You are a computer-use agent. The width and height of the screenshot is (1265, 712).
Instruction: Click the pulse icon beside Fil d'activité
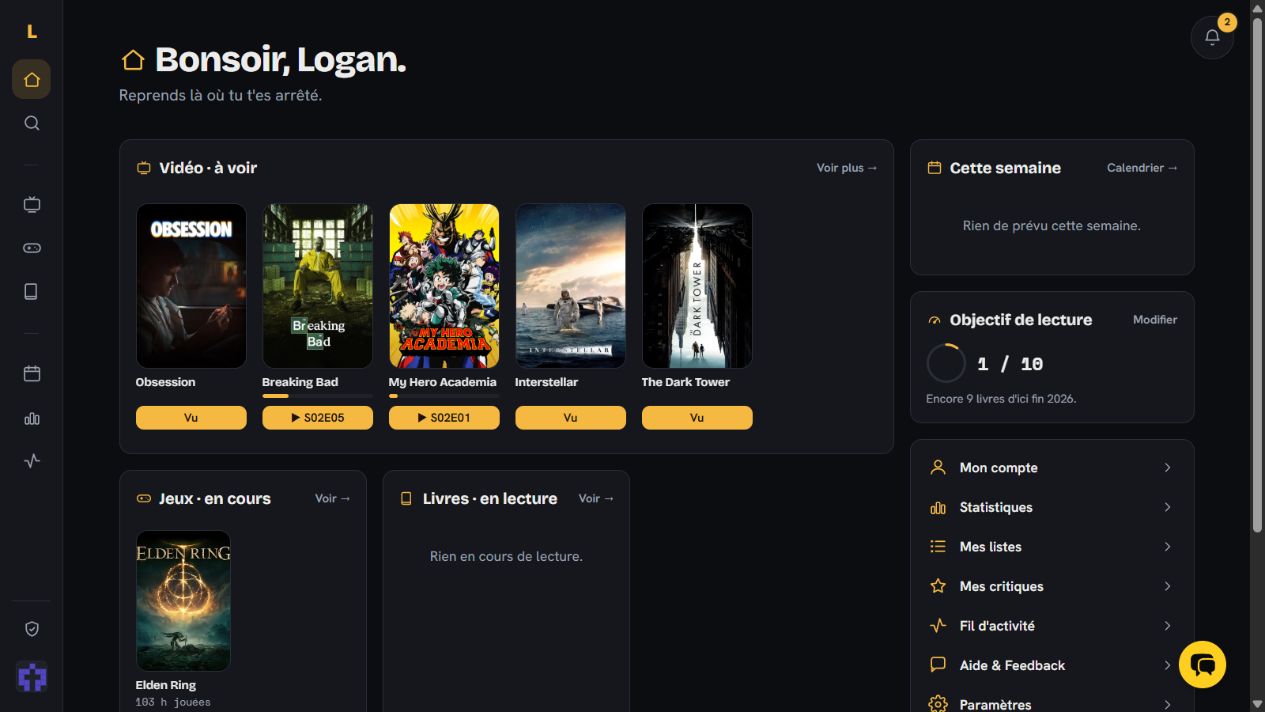pyautogui.click(x=937, y=625)
